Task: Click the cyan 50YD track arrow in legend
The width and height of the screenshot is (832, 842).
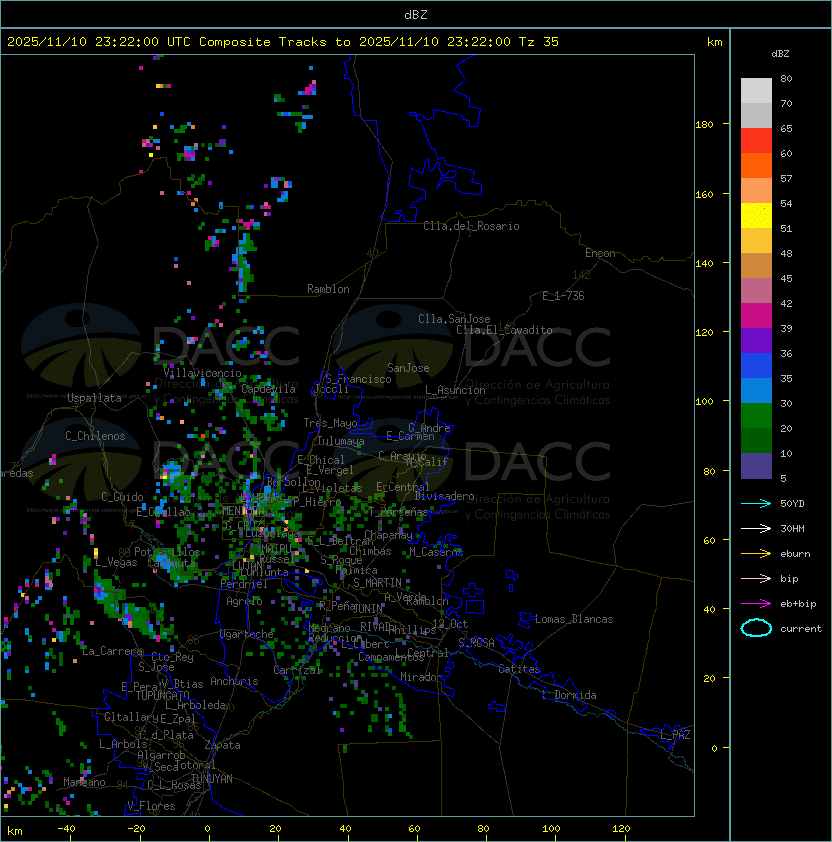Action: click(756, 503)
